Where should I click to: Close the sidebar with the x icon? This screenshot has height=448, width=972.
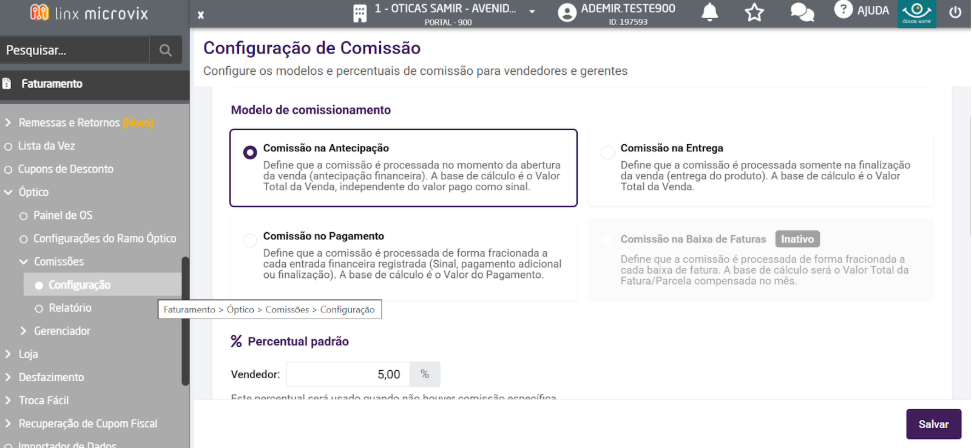point(200,15)
